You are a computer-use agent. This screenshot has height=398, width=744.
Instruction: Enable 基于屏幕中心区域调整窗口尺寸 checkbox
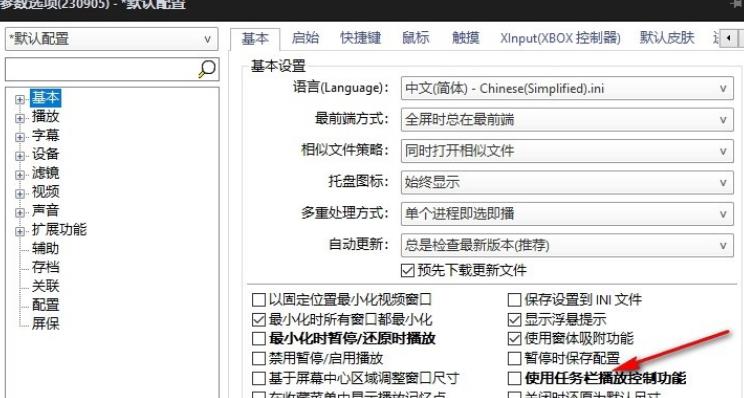pyautogui.click(x=259, y=378)
